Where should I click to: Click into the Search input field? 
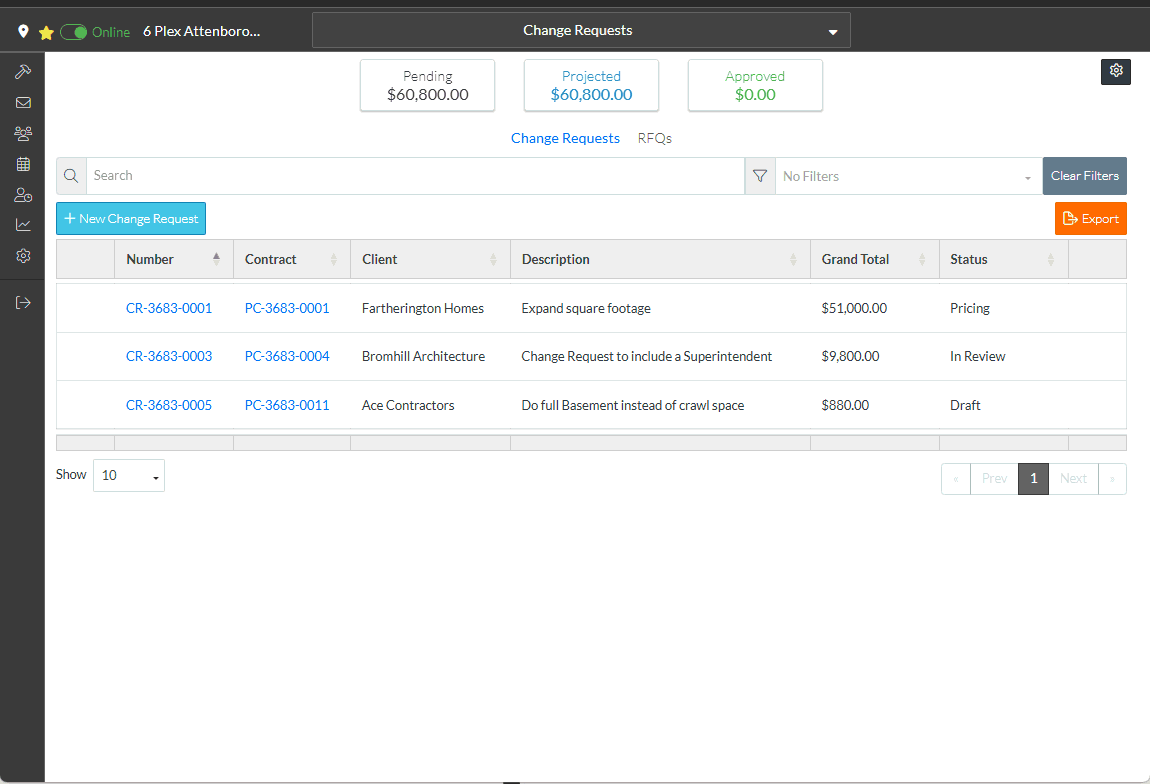coord(414,176)
